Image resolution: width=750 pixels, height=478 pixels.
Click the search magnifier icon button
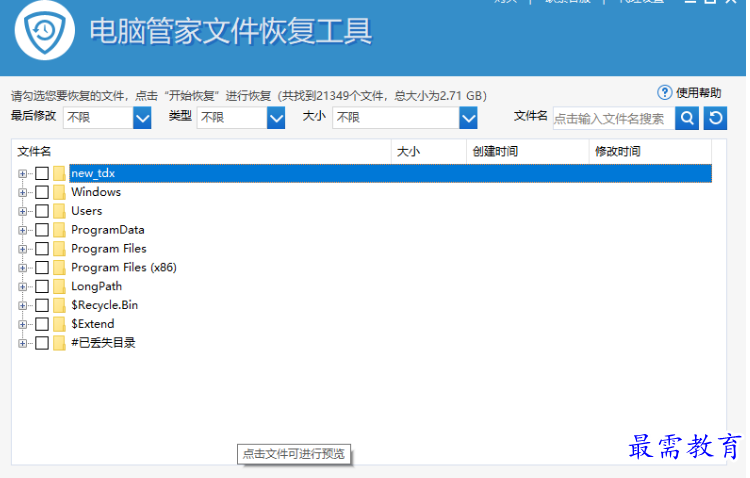point(687,118)
